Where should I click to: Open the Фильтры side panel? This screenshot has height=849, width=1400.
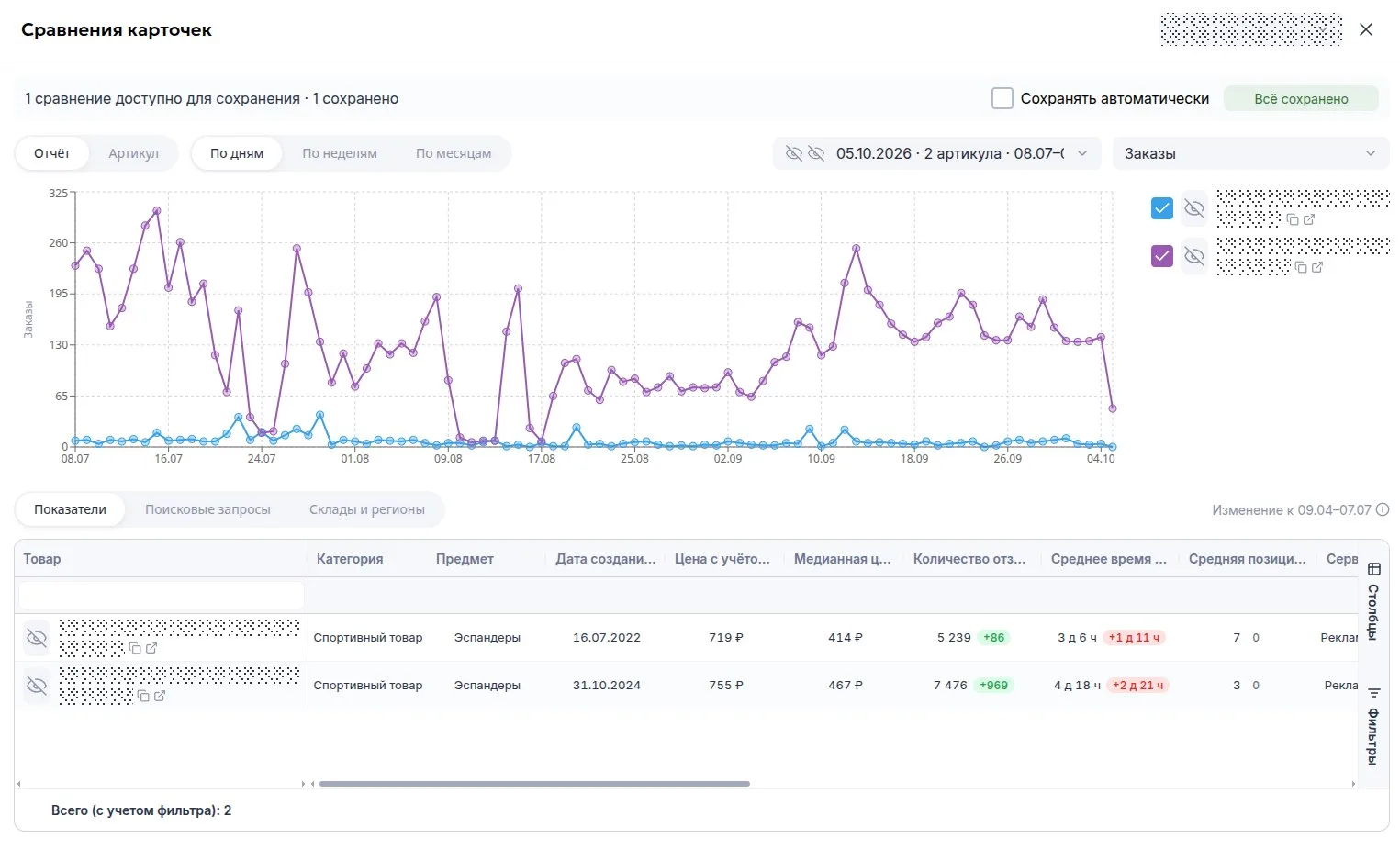[x=1373, y=725]
